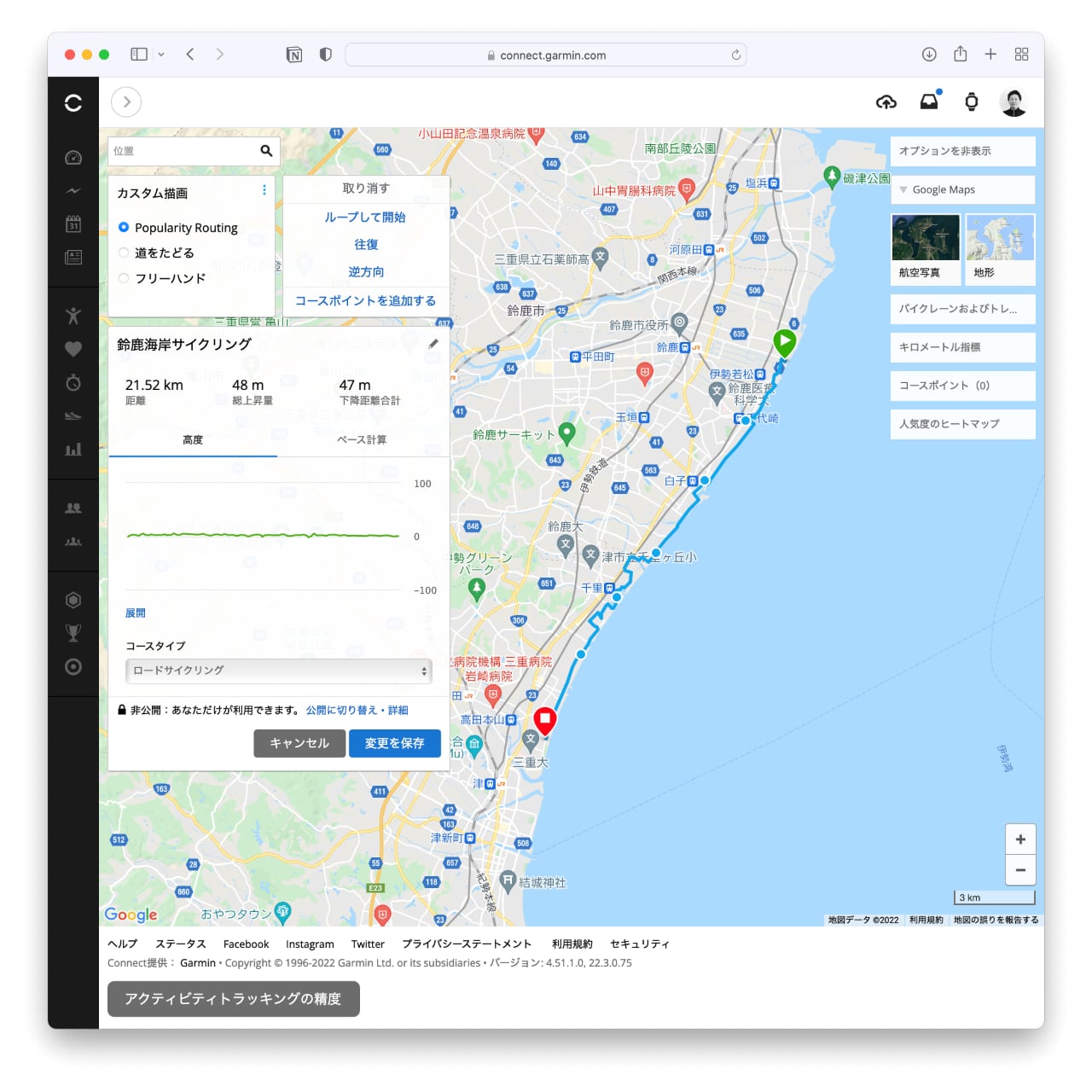Viewport: 1092px width, 1092px height.
Task: Select the Popularity Routing radio button
Action: coord(124,227)
